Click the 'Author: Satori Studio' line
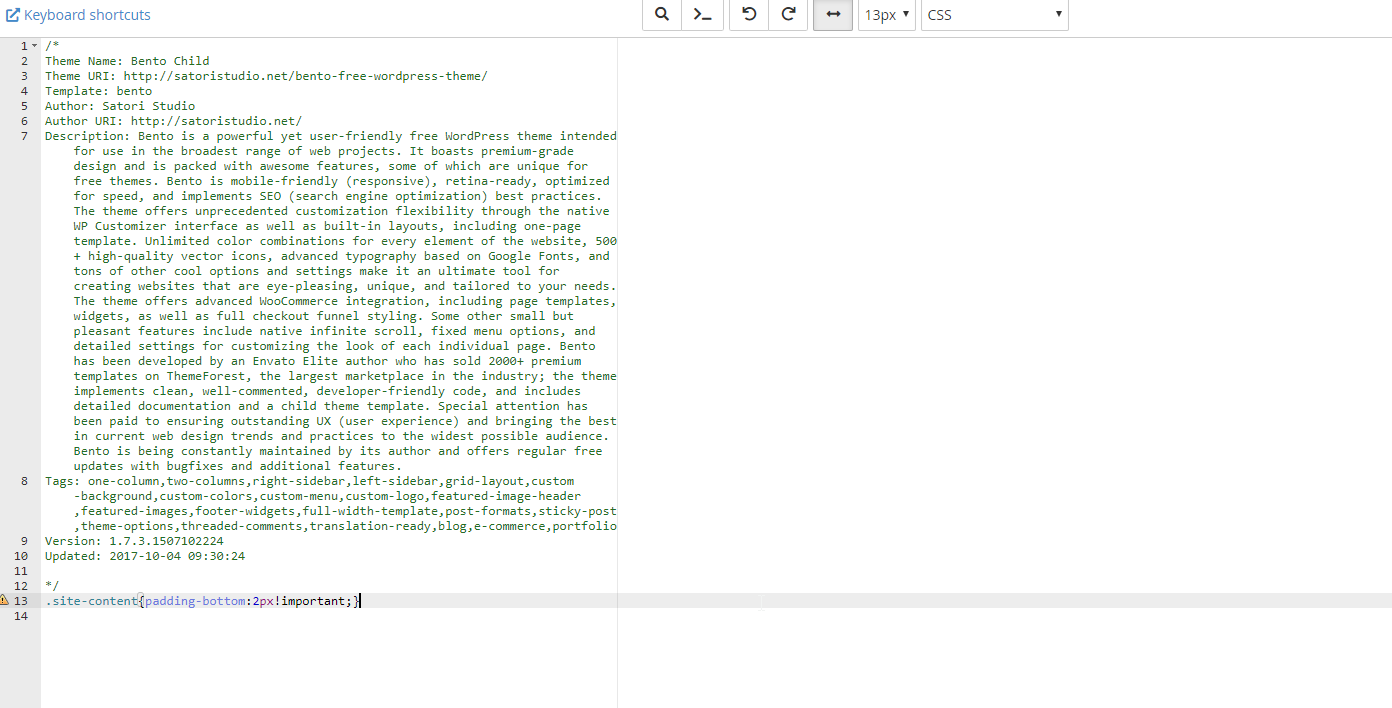Screen dimensions: 1392x708 pyautogui.click(x=120, y=106)
